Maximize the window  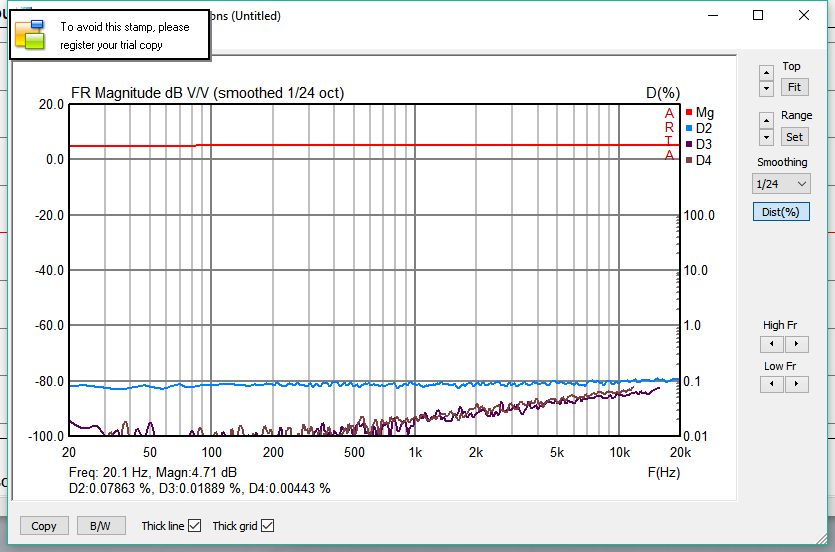pos(758,15)
